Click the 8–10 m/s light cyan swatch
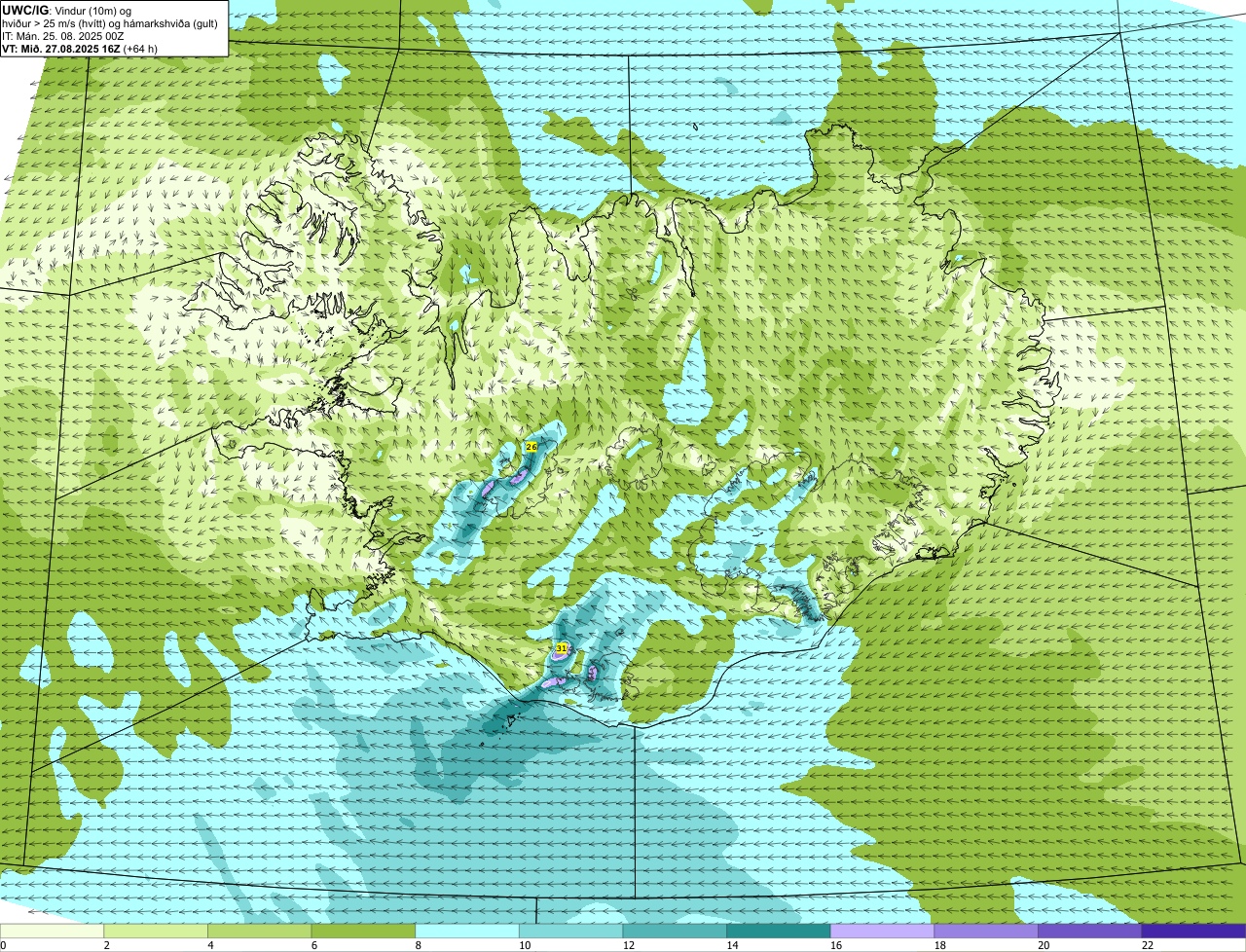Image resolution: width=1246 pixels, height=952 pixels. [466, 931]
